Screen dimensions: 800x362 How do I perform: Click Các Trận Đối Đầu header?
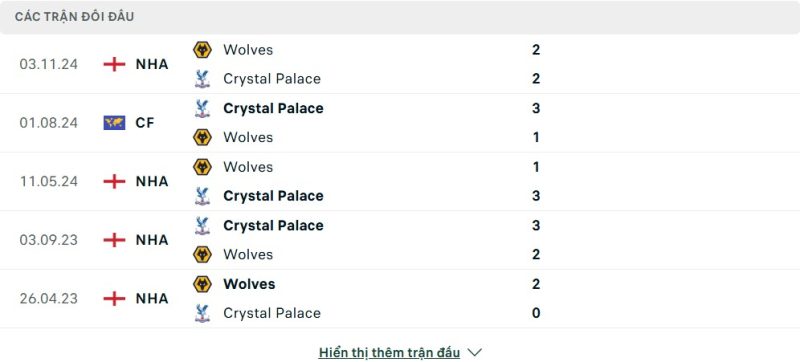[x=74, y=17]
